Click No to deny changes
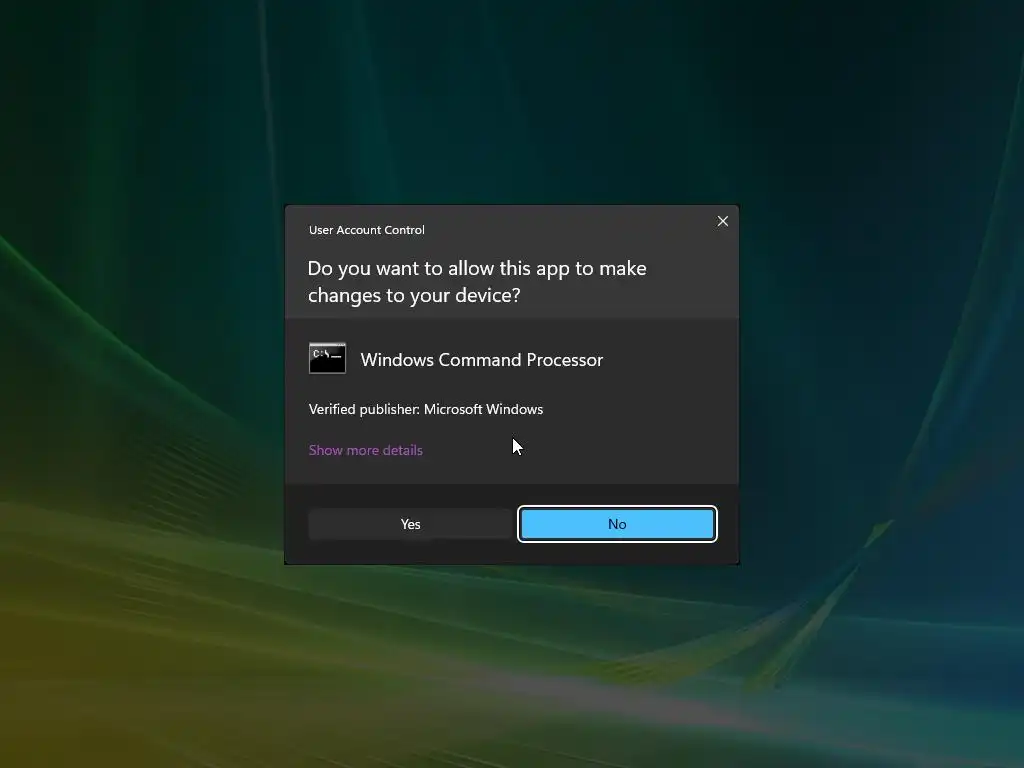 click(617, 524)
